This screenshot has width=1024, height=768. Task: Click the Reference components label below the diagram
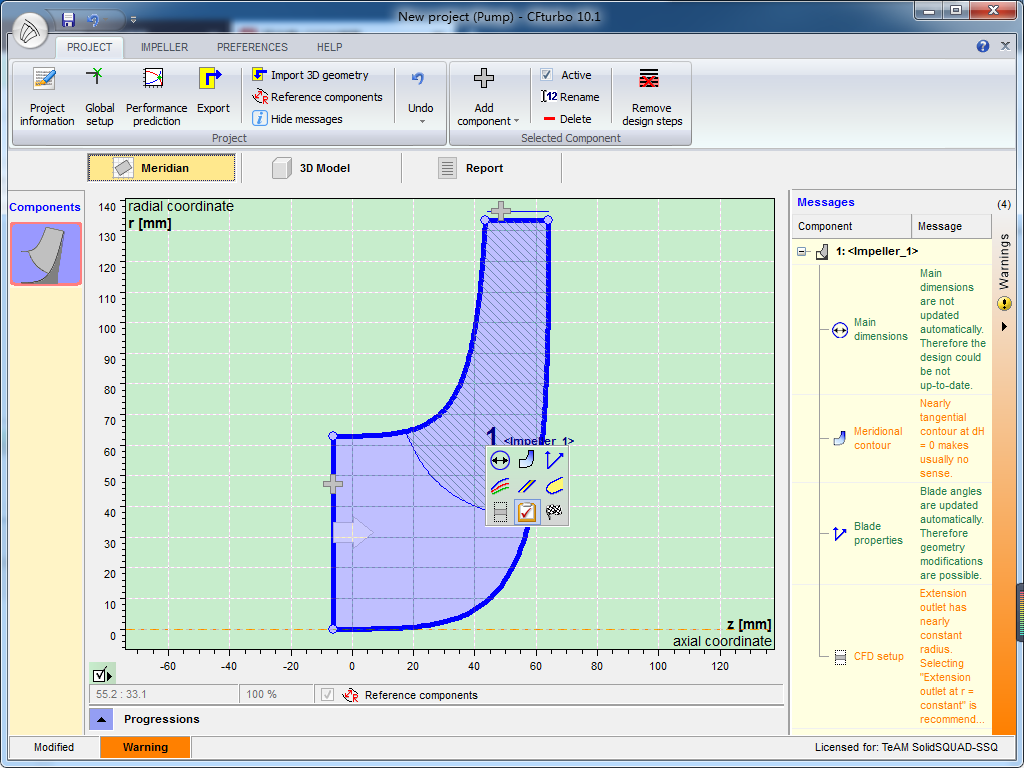[x=421, y=695]
